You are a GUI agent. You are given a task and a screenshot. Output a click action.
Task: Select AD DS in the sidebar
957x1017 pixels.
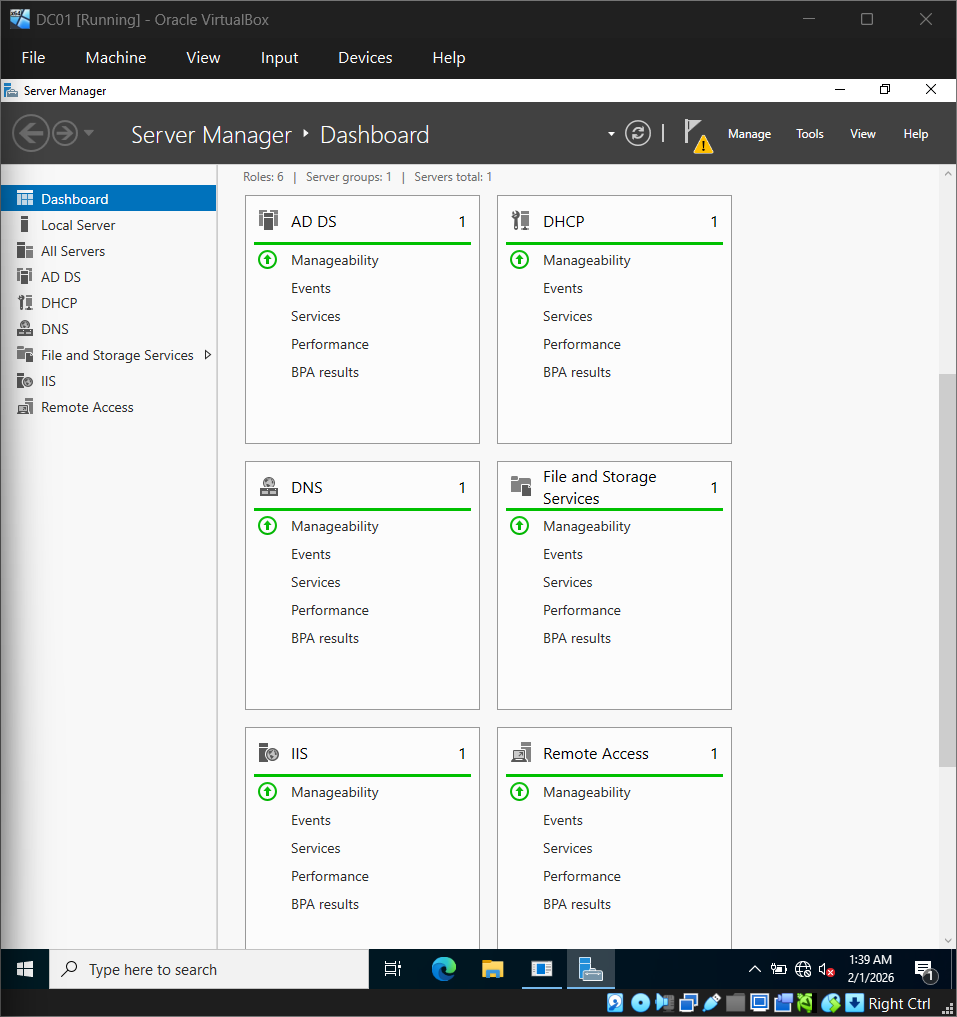(108, 277)
